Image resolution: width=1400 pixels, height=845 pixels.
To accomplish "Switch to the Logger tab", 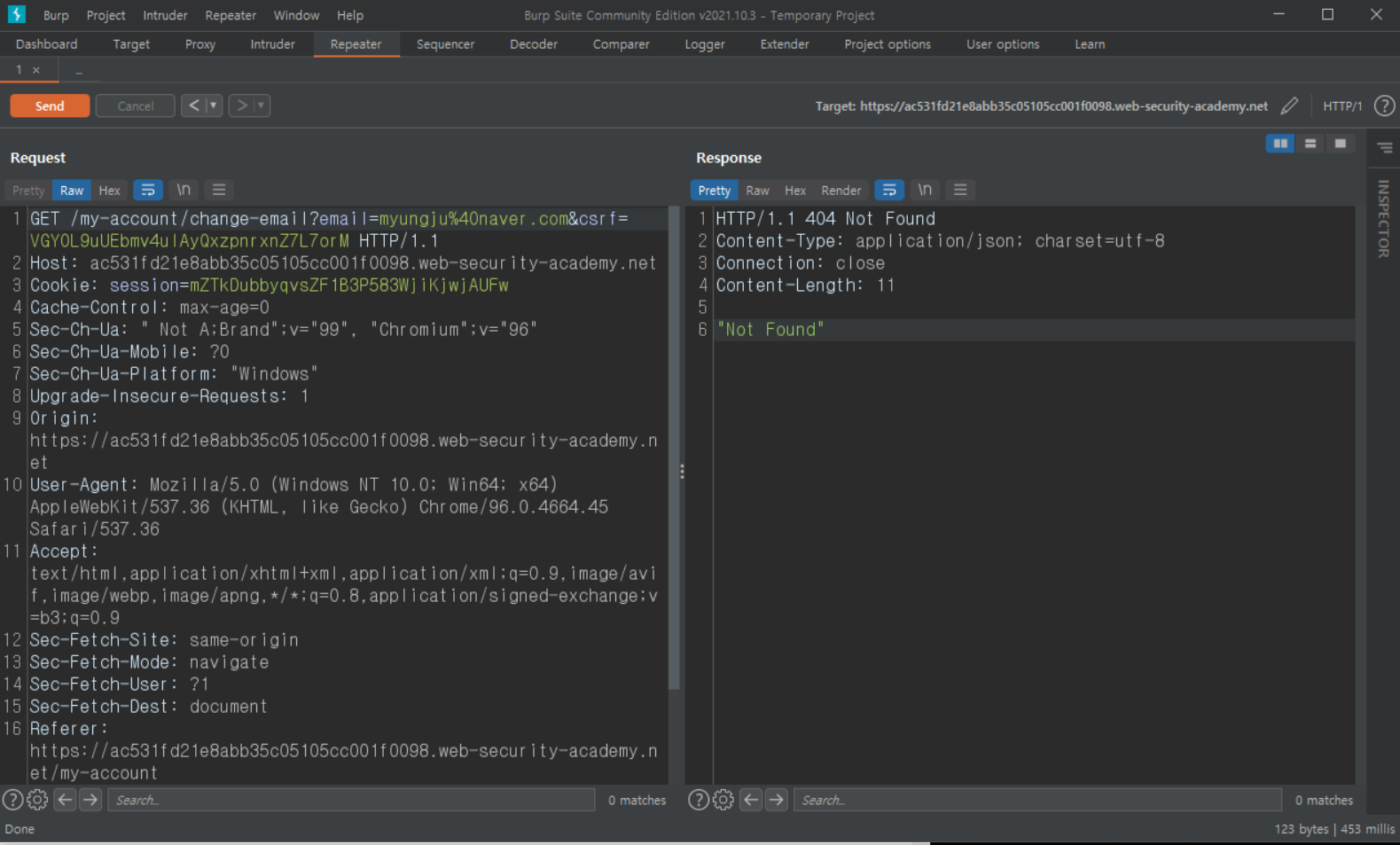I will coord(705,44).
